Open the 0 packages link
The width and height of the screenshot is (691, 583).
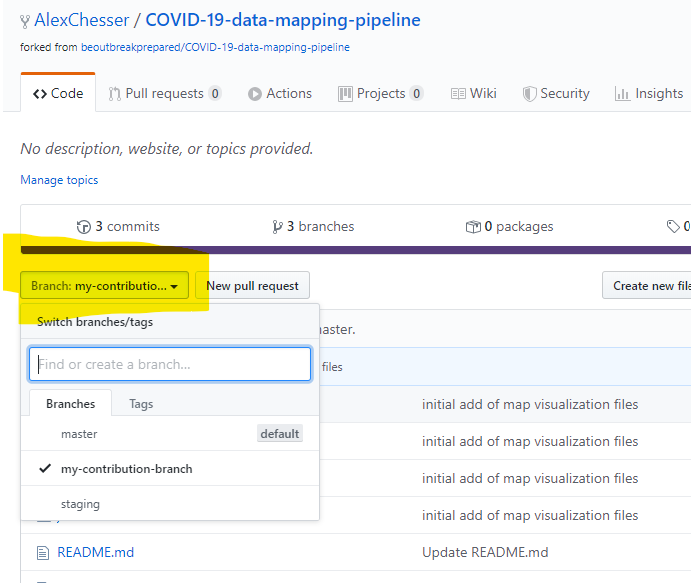point(509,227)
